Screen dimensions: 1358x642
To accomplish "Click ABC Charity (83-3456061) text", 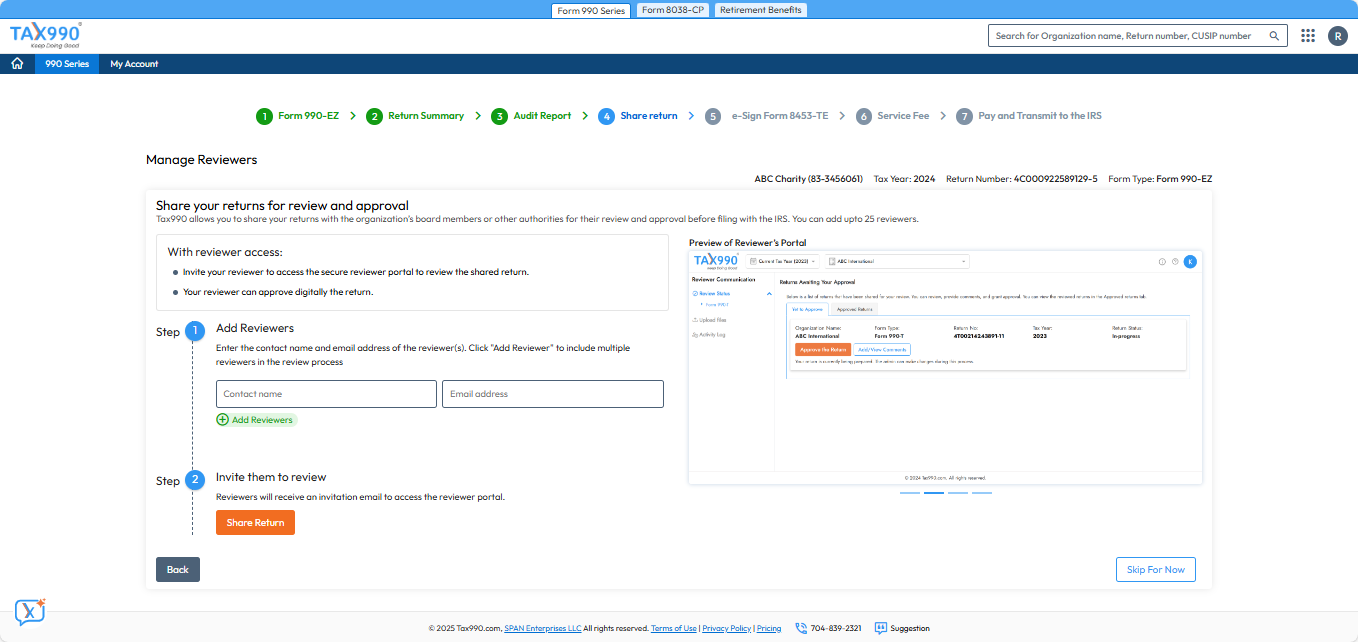I will (x=809, y=179).
